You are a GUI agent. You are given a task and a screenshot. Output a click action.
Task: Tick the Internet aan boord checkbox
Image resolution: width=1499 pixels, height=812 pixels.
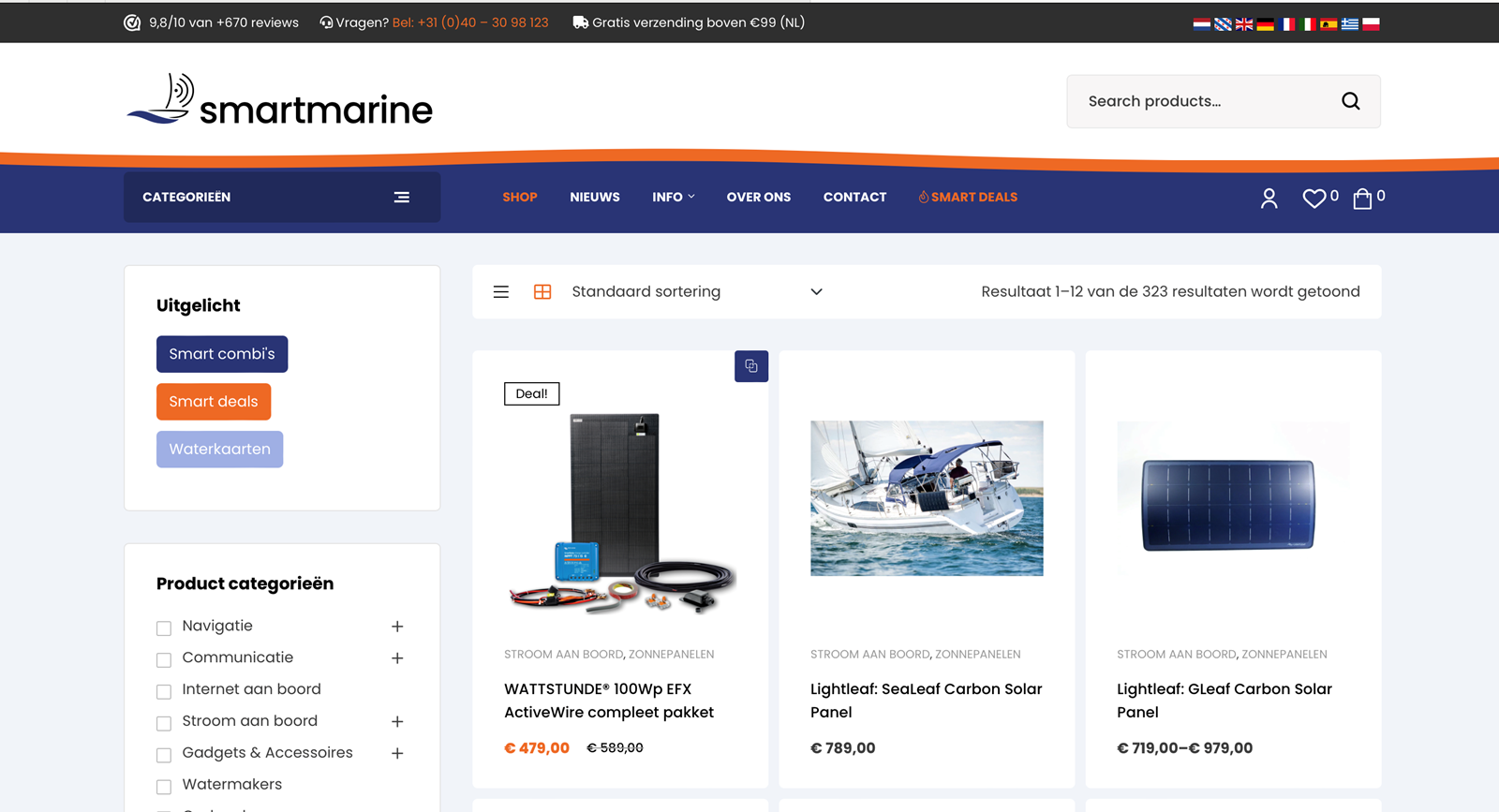[x=164, y=691]
